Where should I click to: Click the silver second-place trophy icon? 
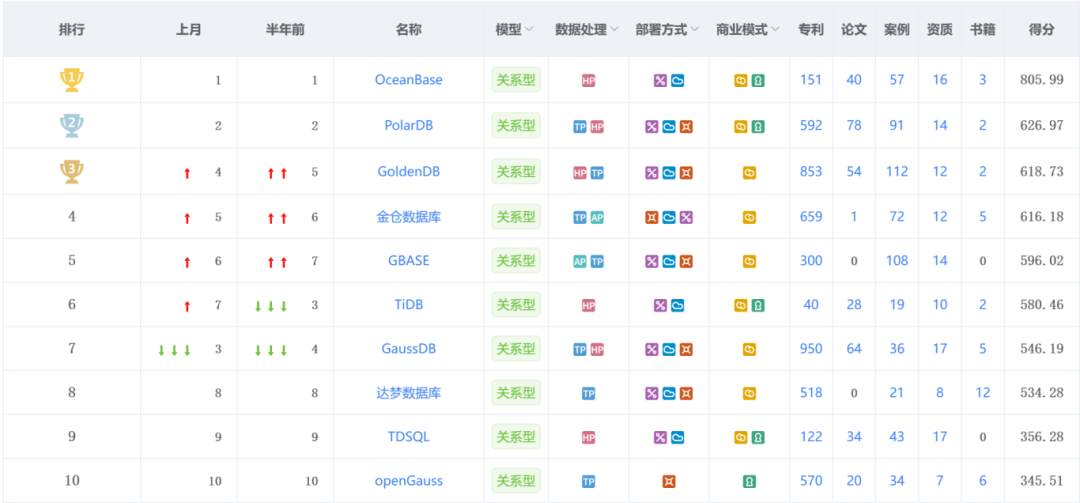click(x=72, y=125)
